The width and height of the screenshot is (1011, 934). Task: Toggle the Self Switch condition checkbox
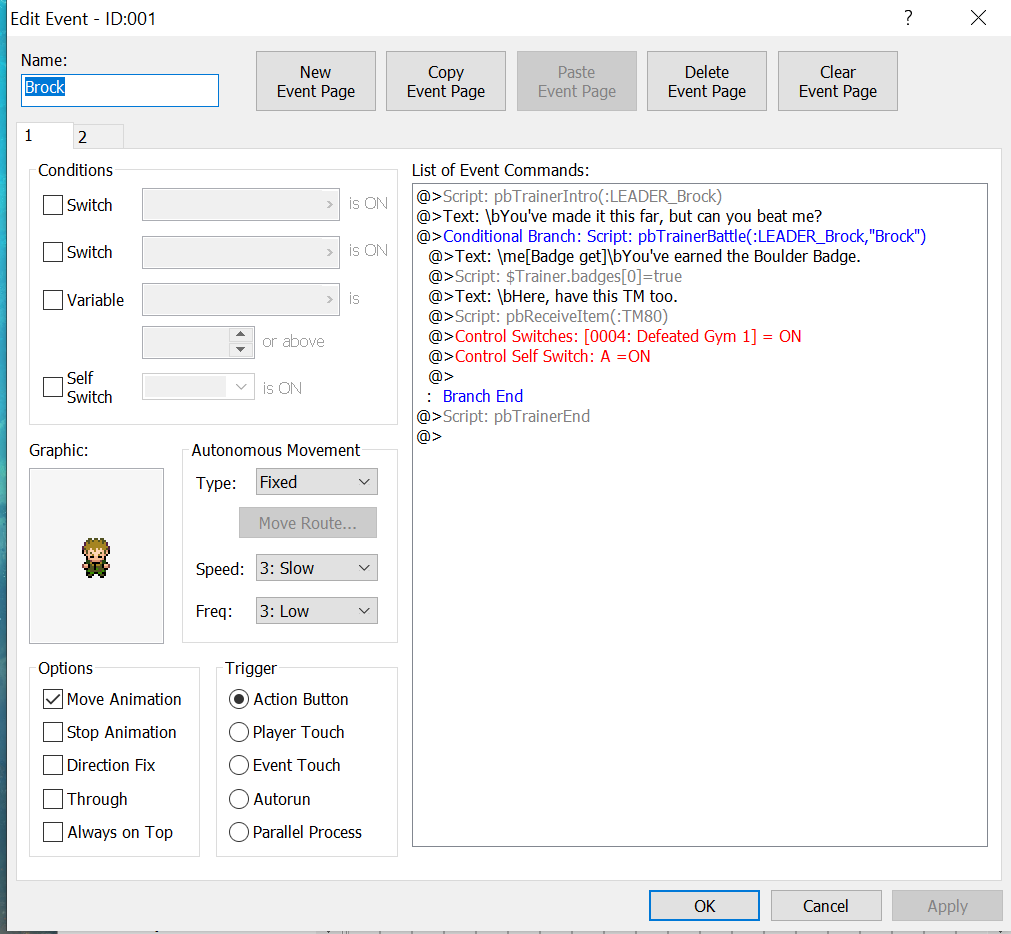(53, 387)
